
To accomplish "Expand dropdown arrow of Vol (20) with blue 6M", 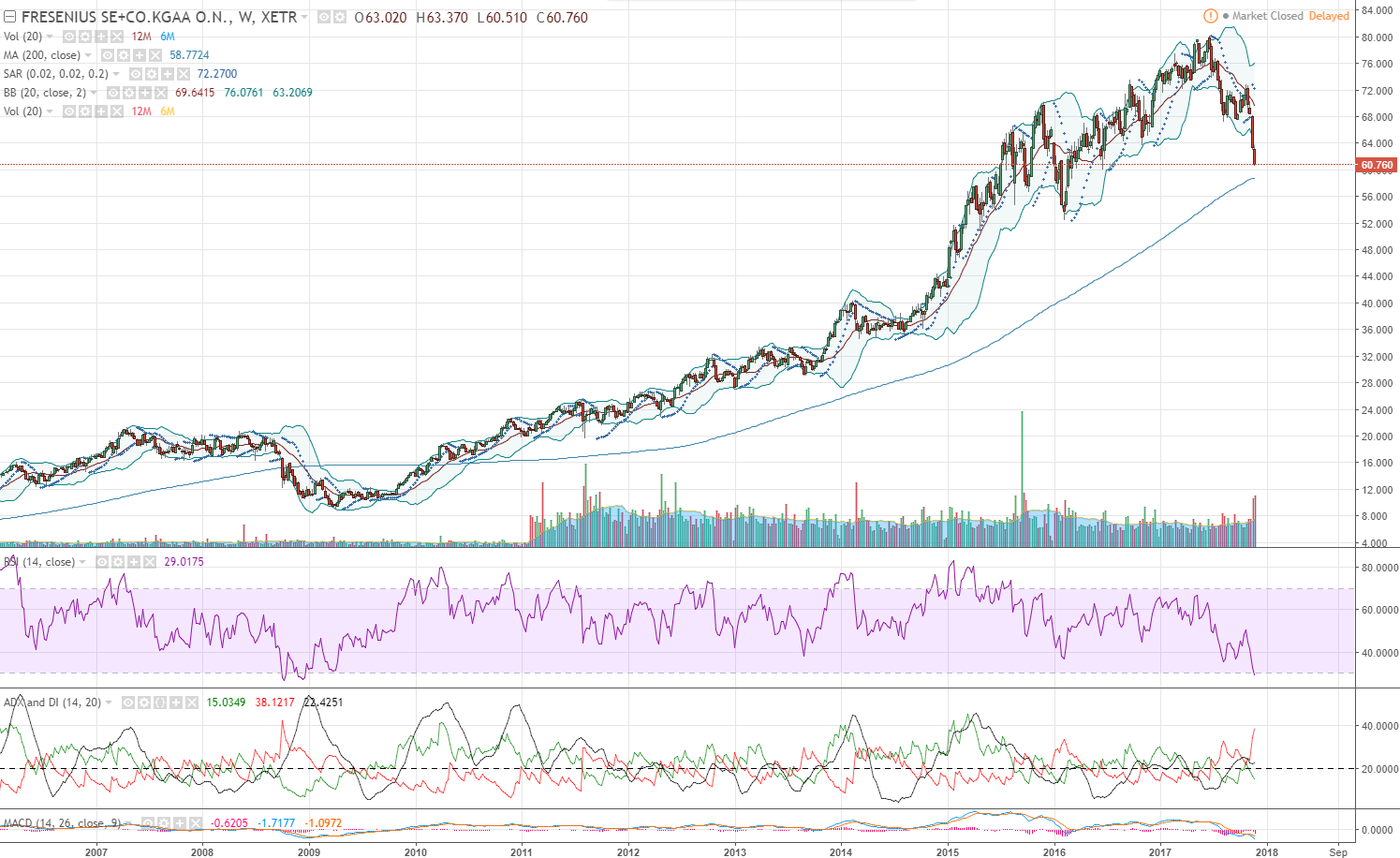I will (x=51, y=37).
